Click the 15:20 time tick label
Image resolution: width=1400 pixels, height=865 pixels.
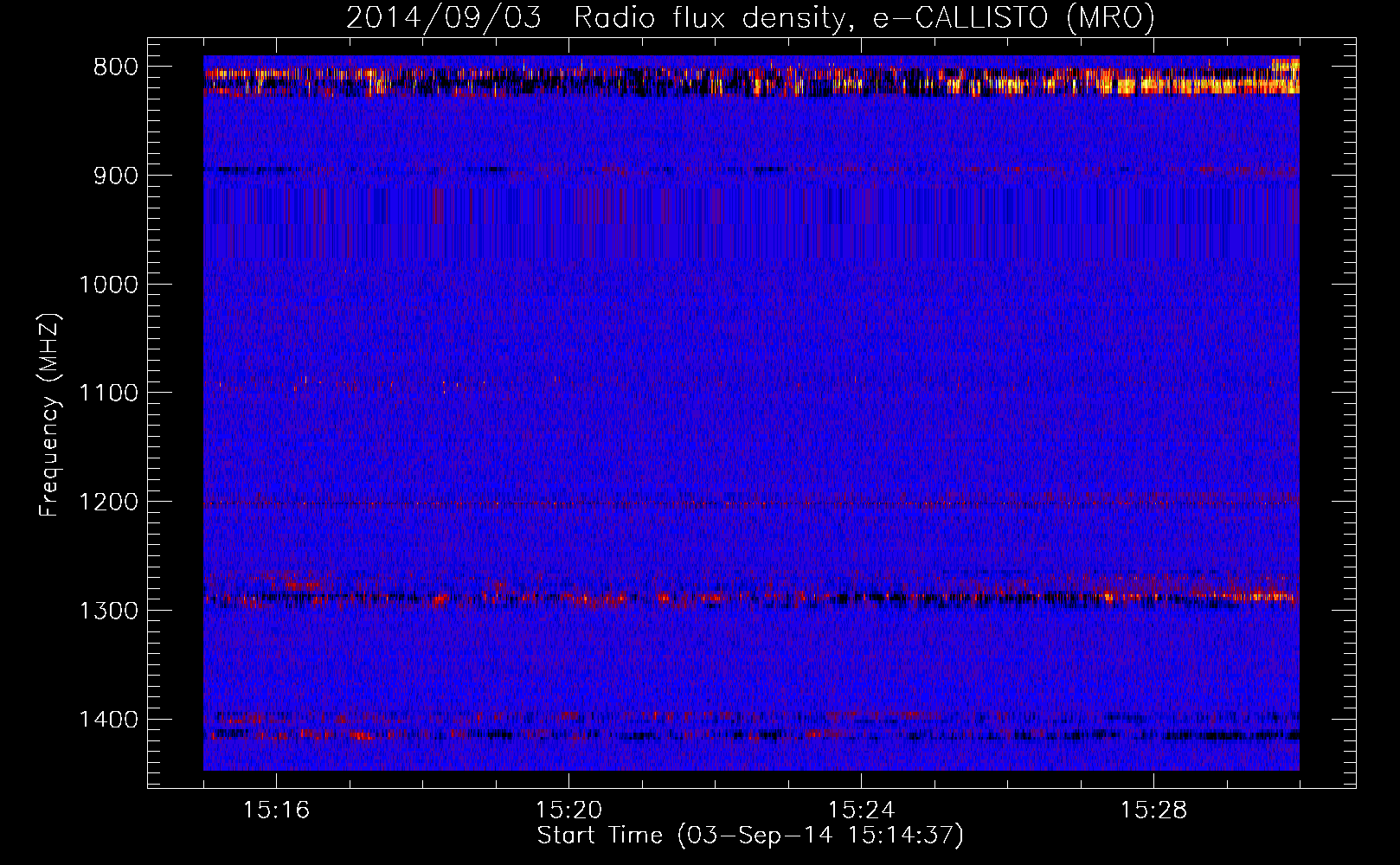(568, 811)
